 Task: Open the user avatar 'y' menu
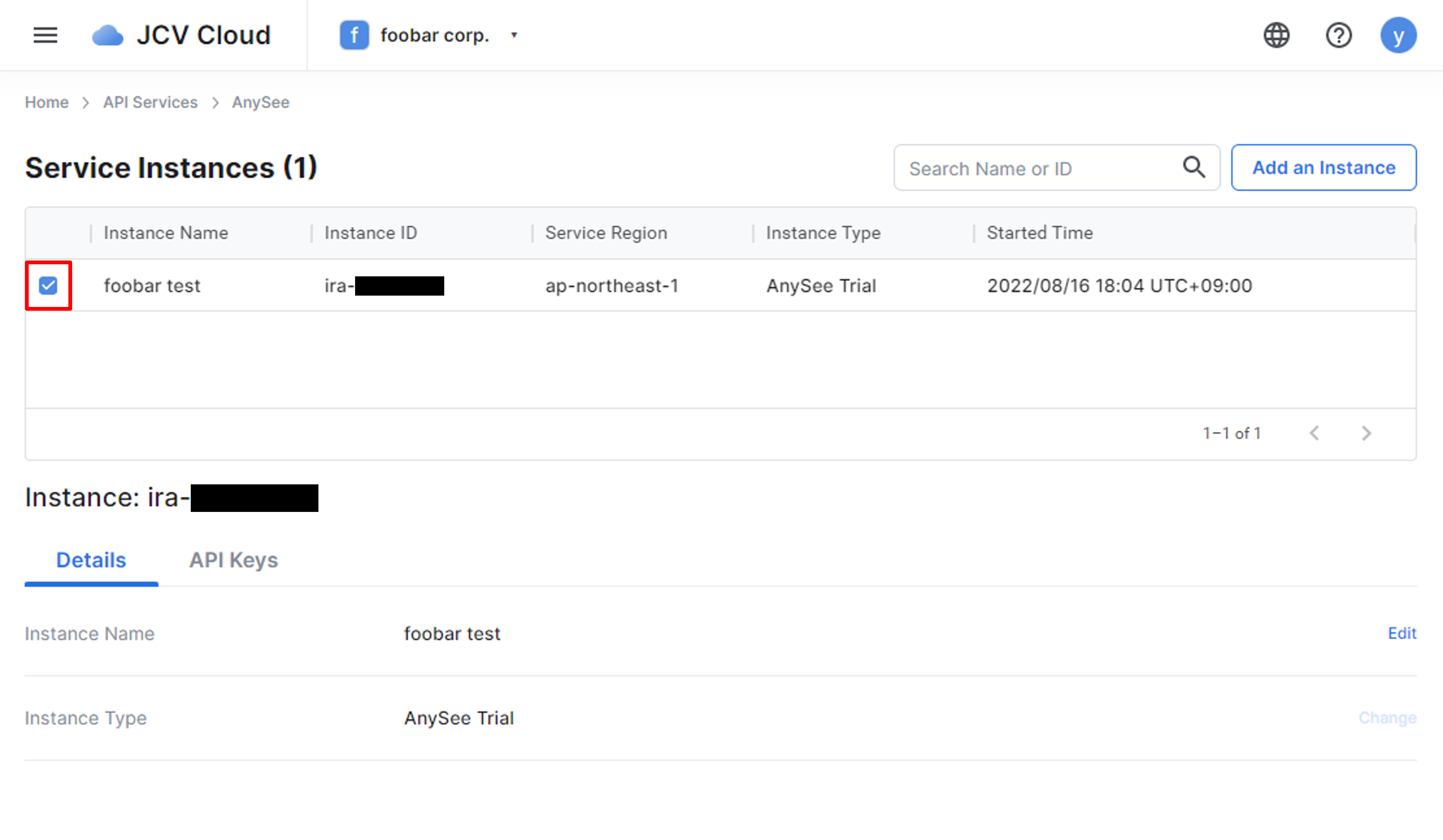pos(1398,35)
